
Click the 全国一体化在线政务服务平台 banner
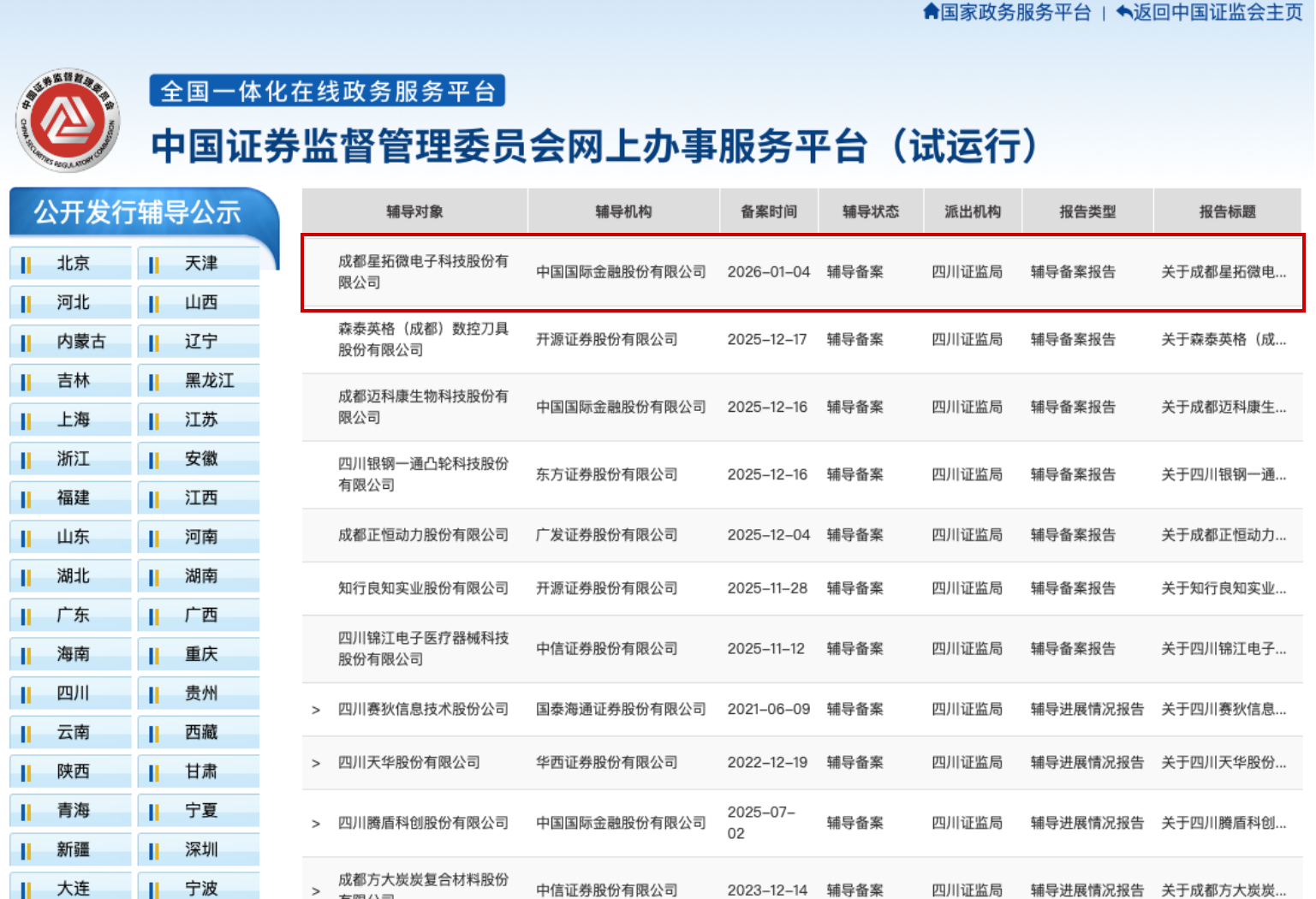[x=327, y=91]
